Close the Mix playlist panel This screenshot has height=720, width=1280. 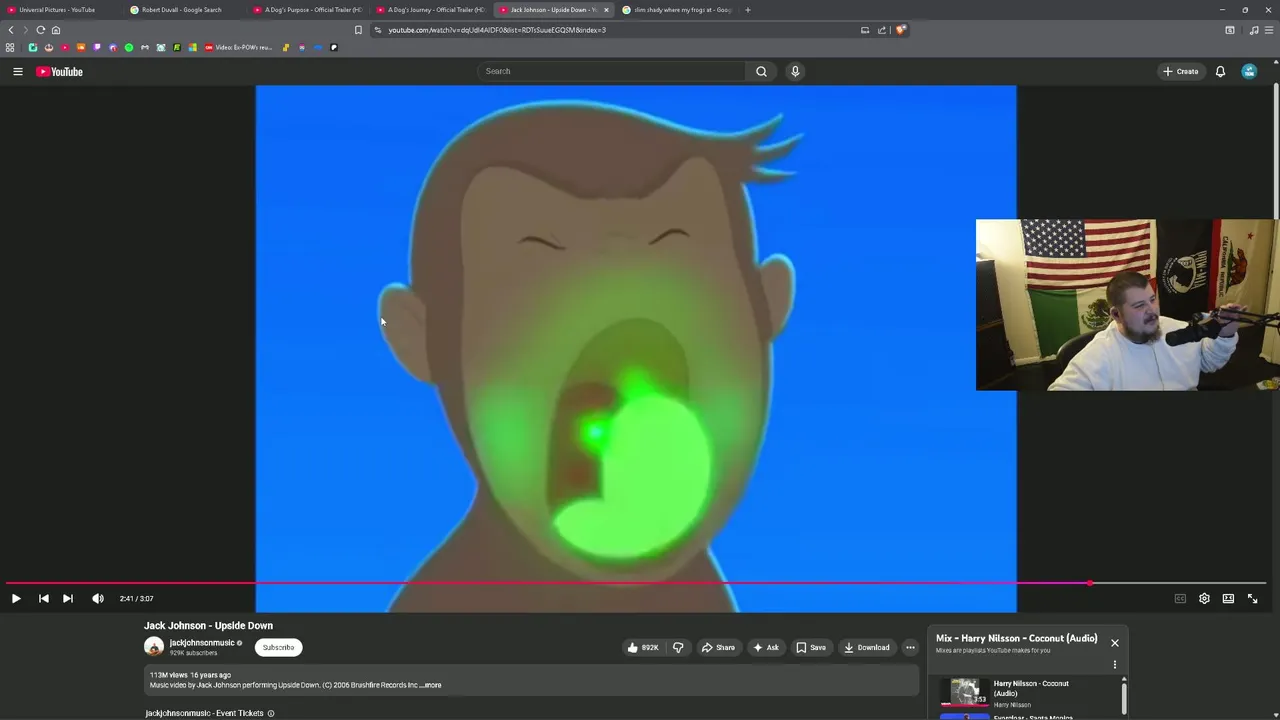pos(1115,643)
